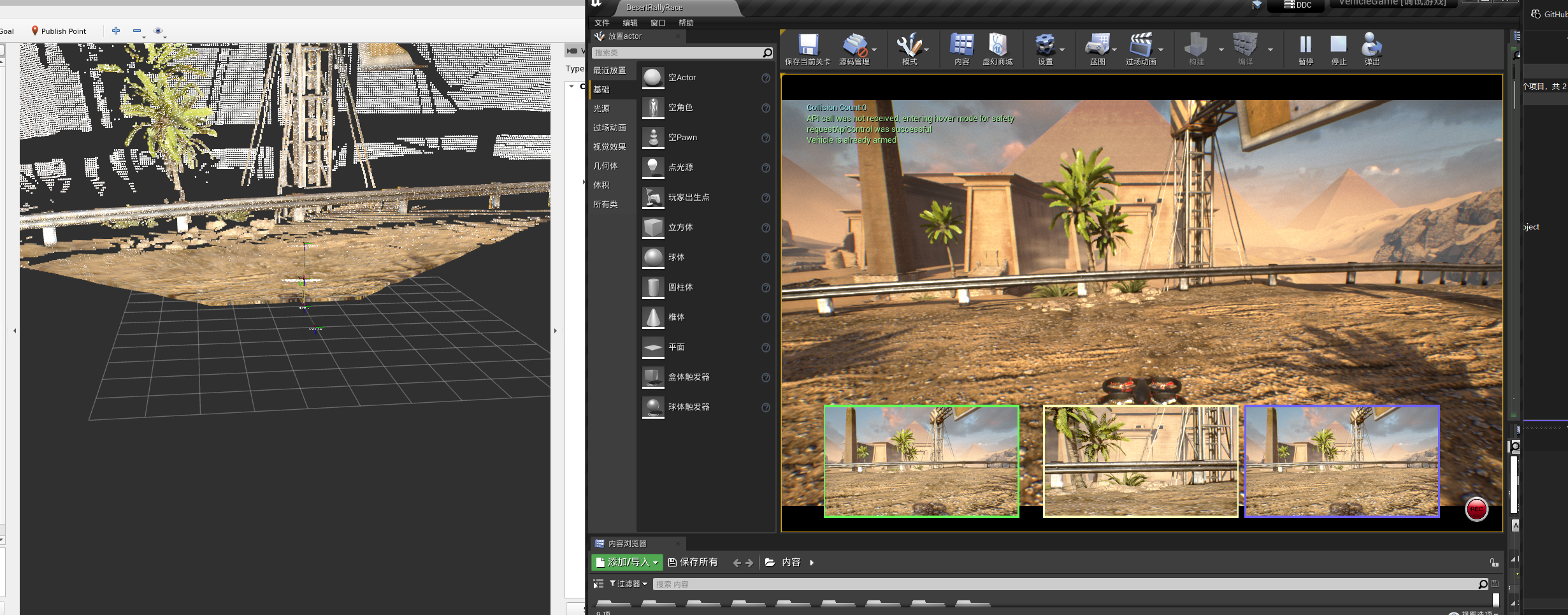The width and height of the screenshot is (1568, 615).
Task: Click the DDC button in title bar
Action: pos(1298,5)
